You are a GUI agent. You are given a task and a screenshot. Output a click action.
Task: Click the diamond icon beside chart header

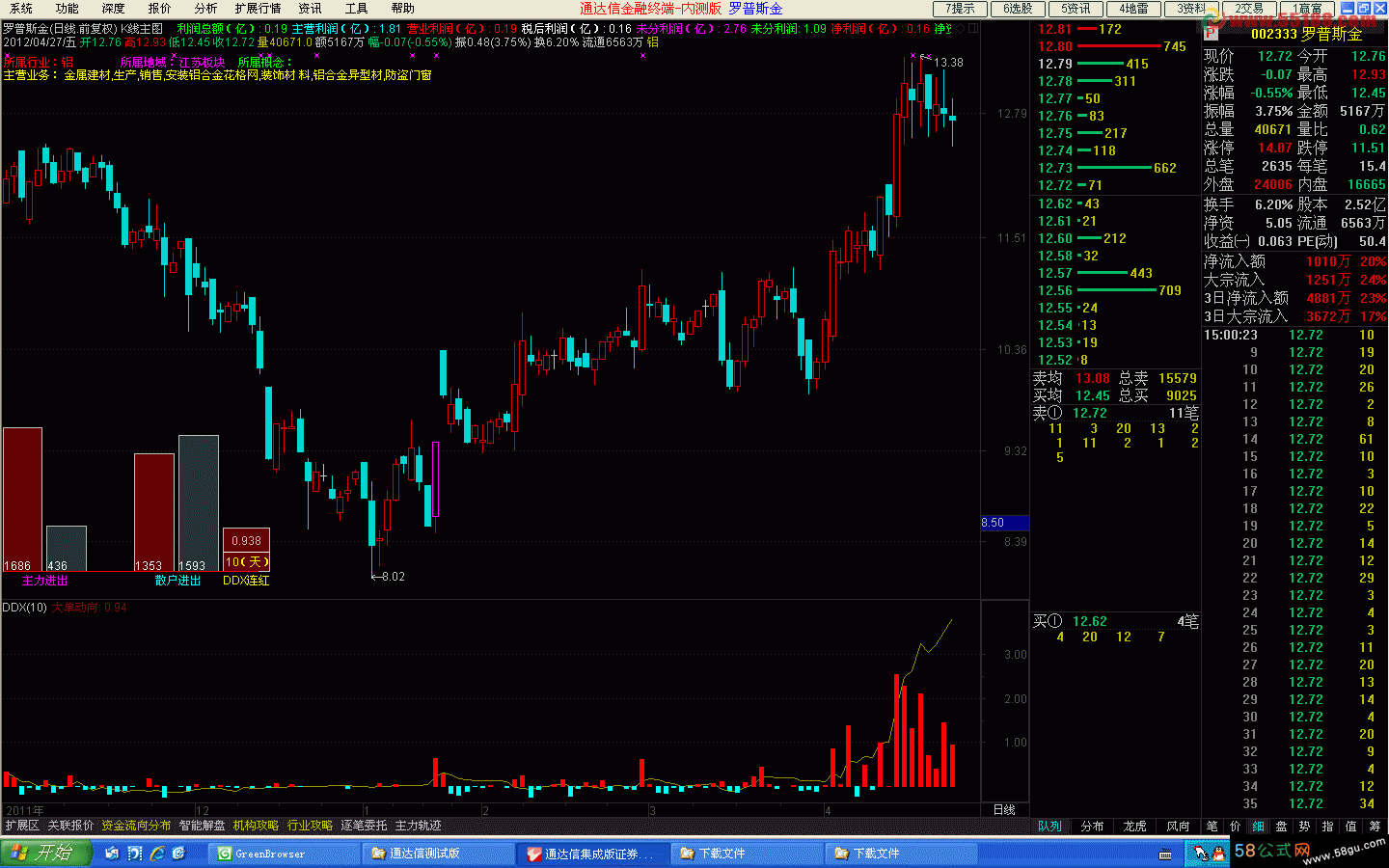tap(960, 29)
